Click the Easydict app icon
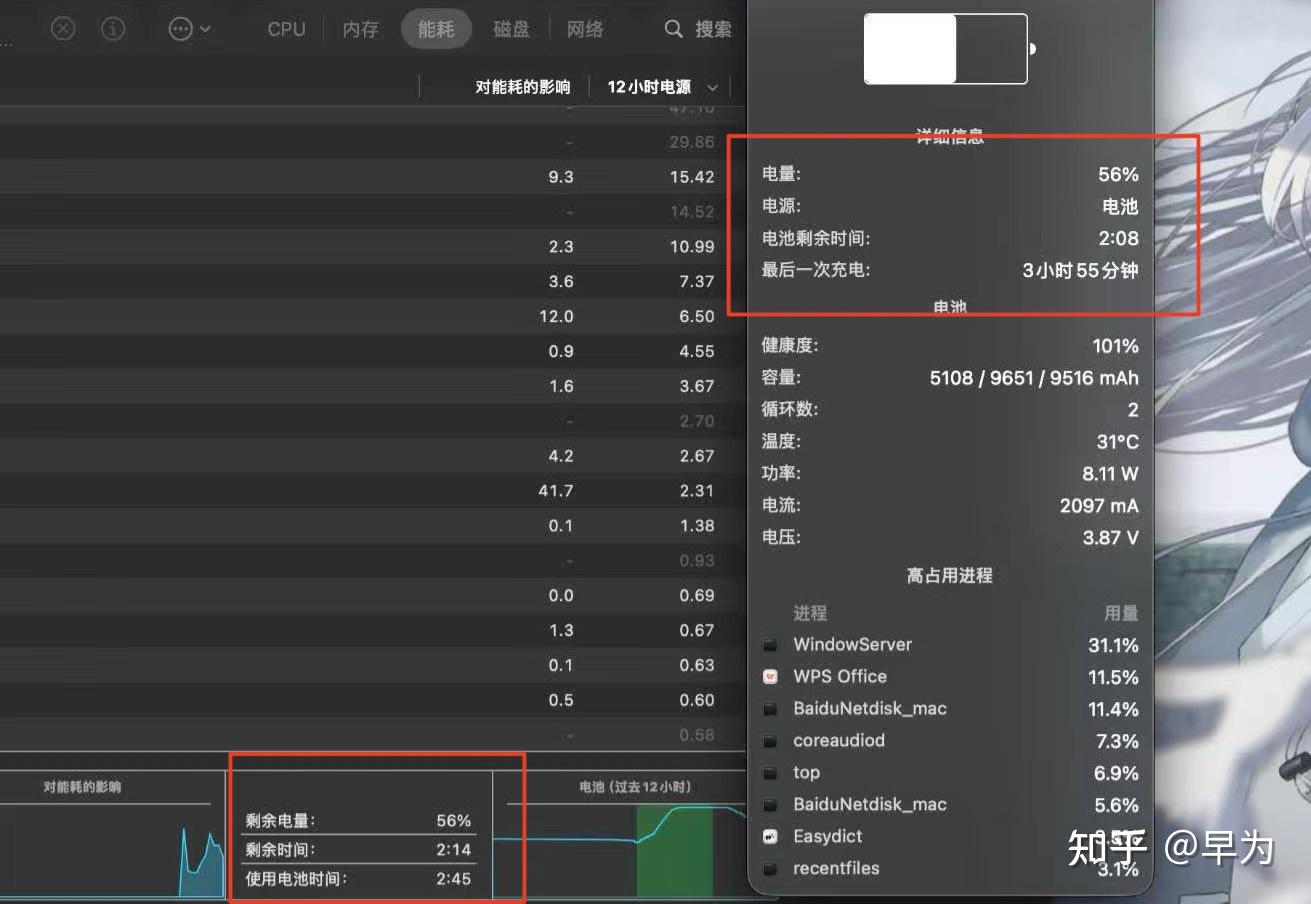 [x=770, y=837]
